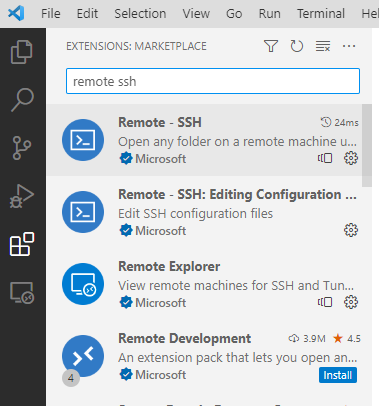This screenshot has width=379, height=406.
Task: Click Microsoft publisher under Remote Development
Action: click(x=161, y=375)
